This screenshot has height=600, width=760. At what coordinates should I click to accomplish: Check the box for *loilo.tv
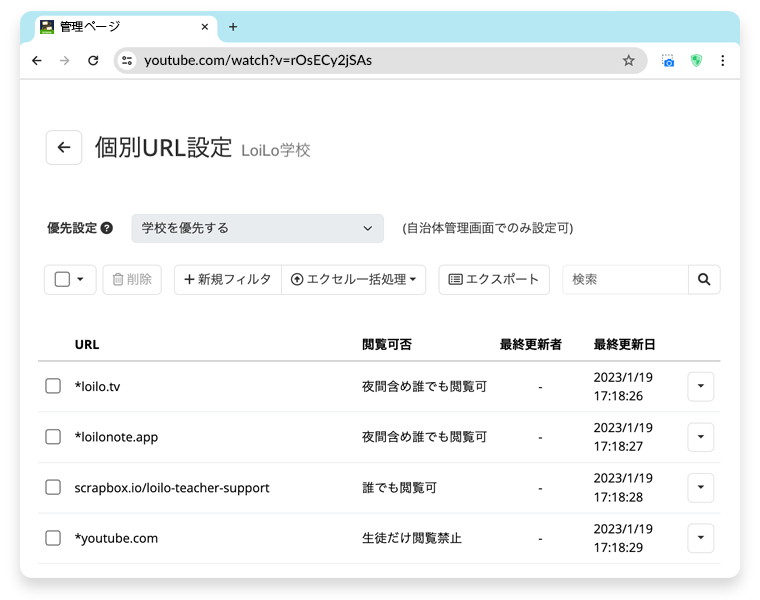53,386
